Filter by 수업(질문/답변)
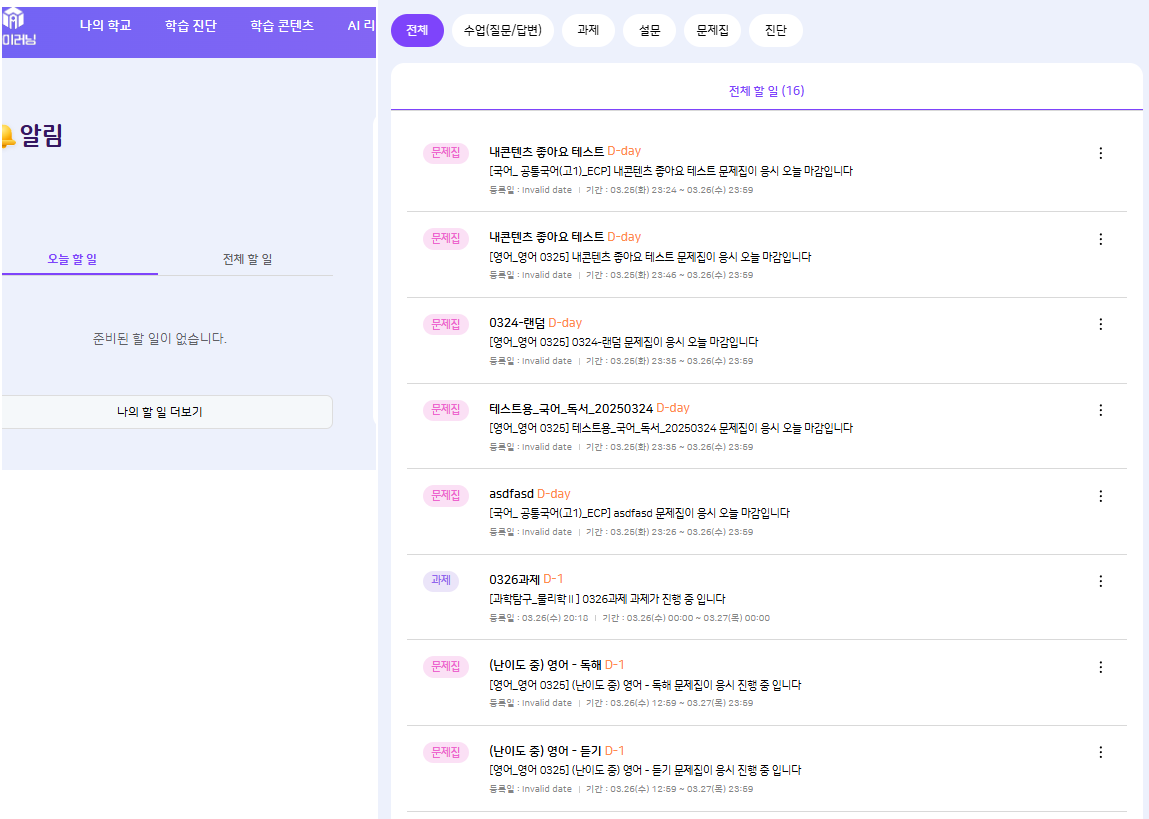 pos(502,30)
